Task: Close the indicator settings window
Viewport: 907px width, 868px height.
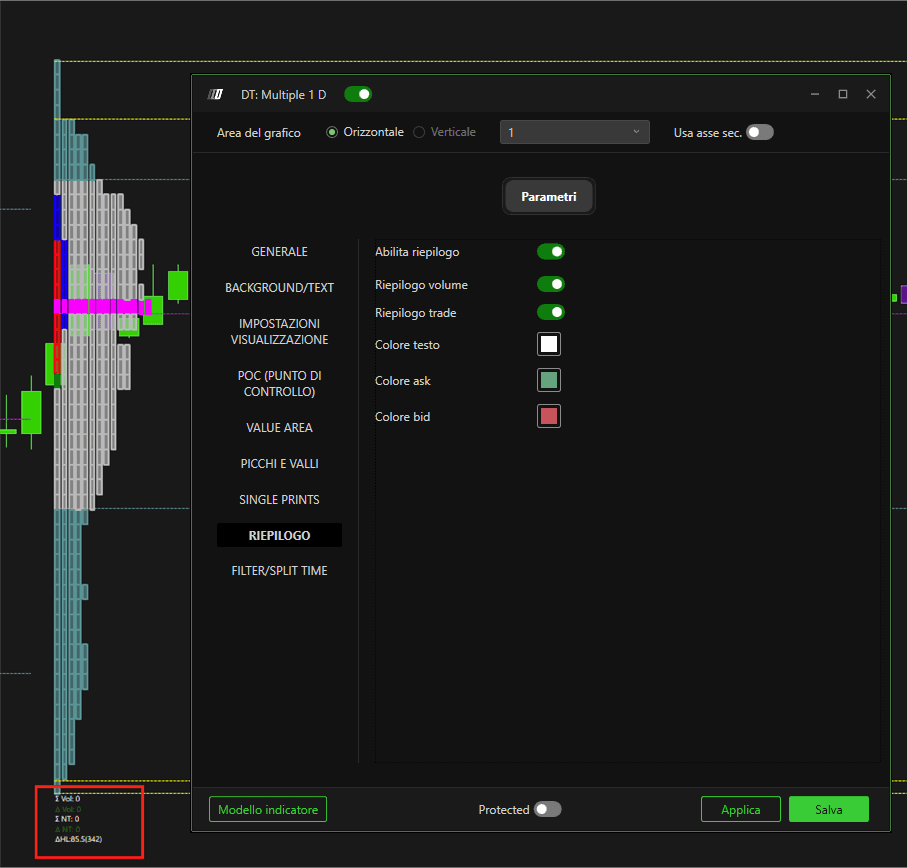Action: (871, 94)
